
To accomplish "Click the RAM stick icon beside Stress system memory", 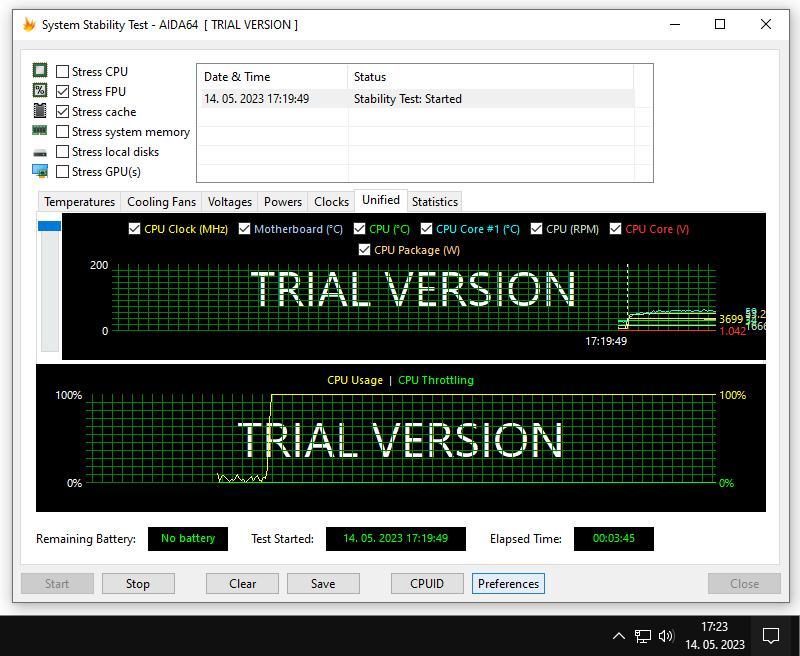I will pyautogui.click(x=40, y=131).
